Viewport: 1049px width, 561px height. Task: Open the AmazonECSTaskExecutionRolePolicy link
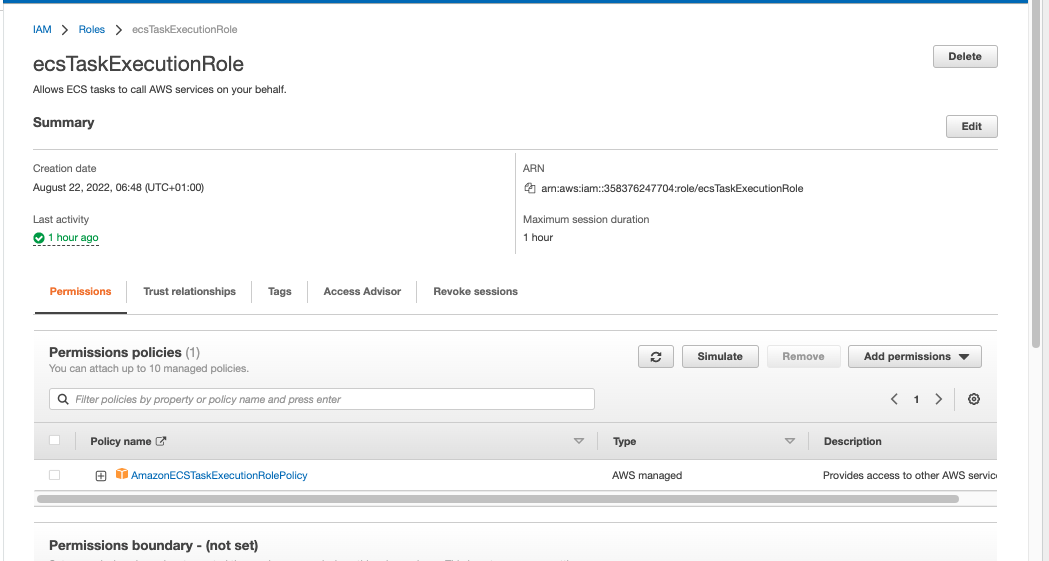point(219,475)
